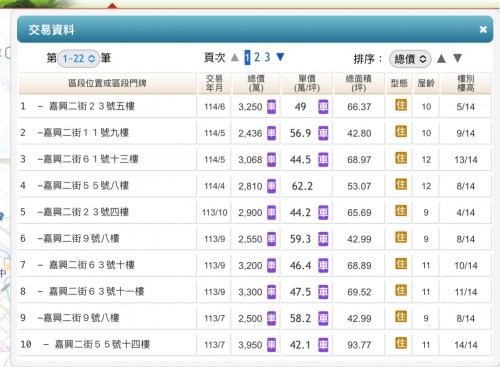Viewport: 500px width, 367px height.
Task: Click 車 icon next to unit price 44.2
Action: (323, 212)
